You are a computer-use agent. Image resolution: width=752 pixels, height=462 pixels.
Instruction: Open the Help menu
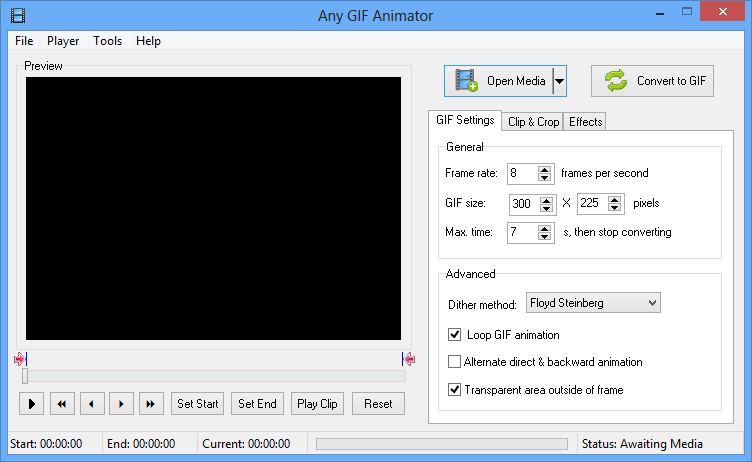point(148,41)
